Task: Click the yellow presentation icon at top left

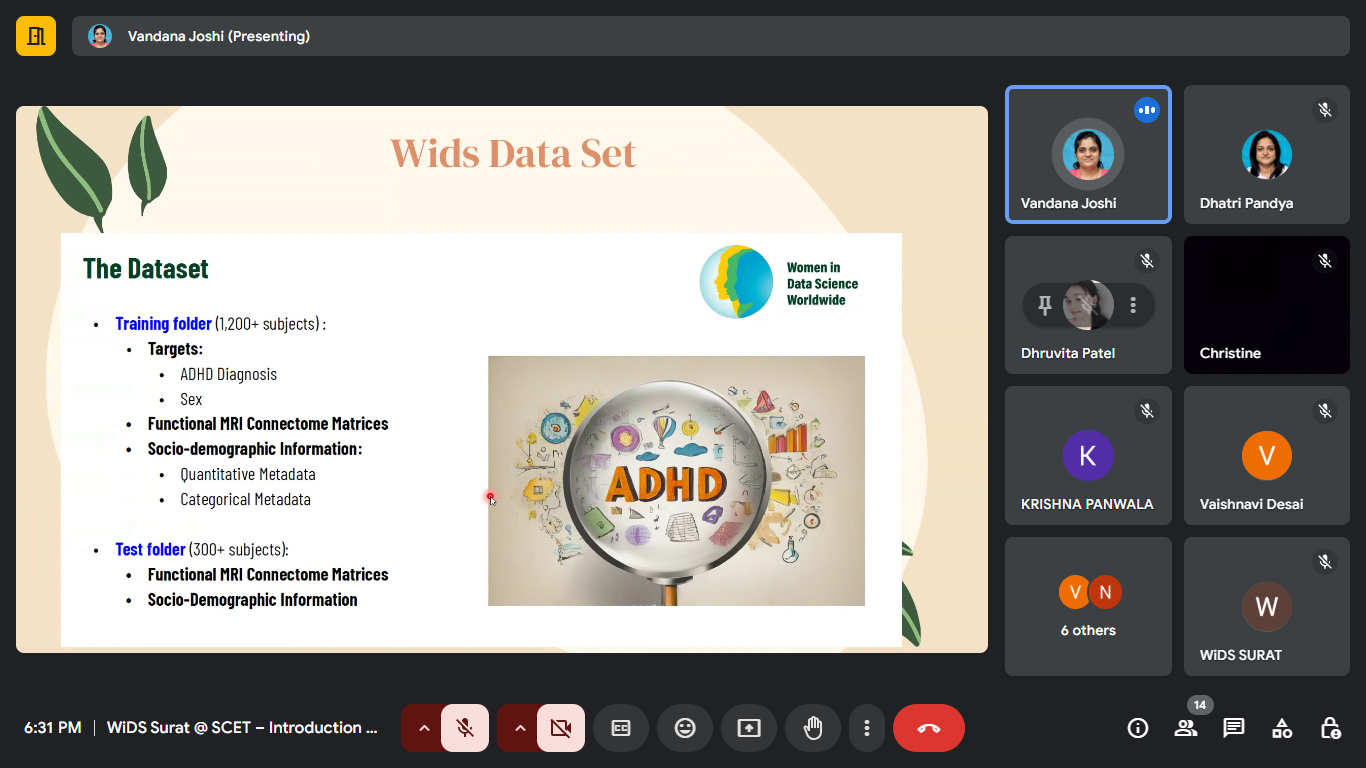Action: pyautogui.click(x=36, y=36)
